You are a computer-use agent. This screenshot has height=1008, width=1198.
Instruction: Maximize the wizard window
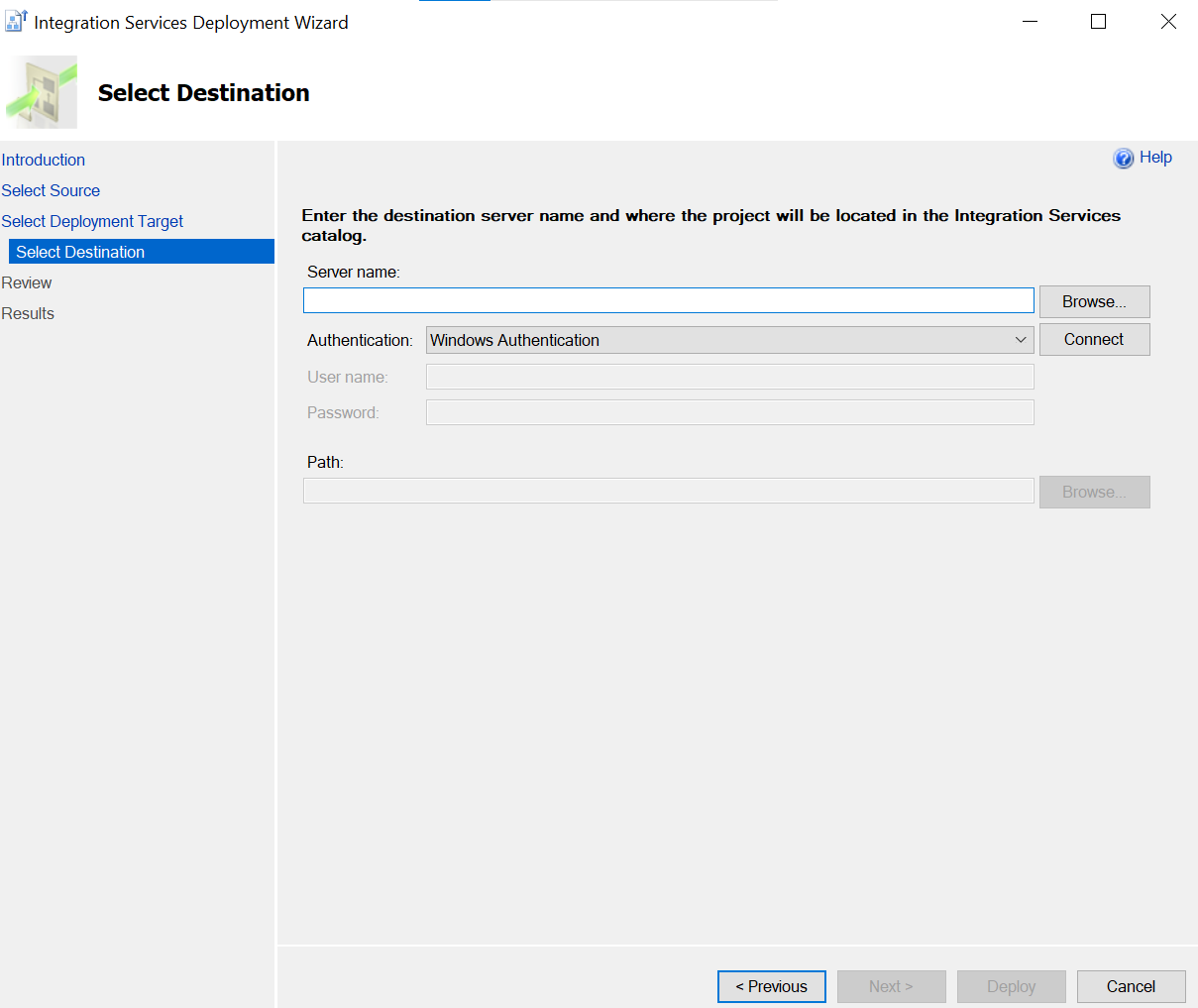pos(1098,21)
